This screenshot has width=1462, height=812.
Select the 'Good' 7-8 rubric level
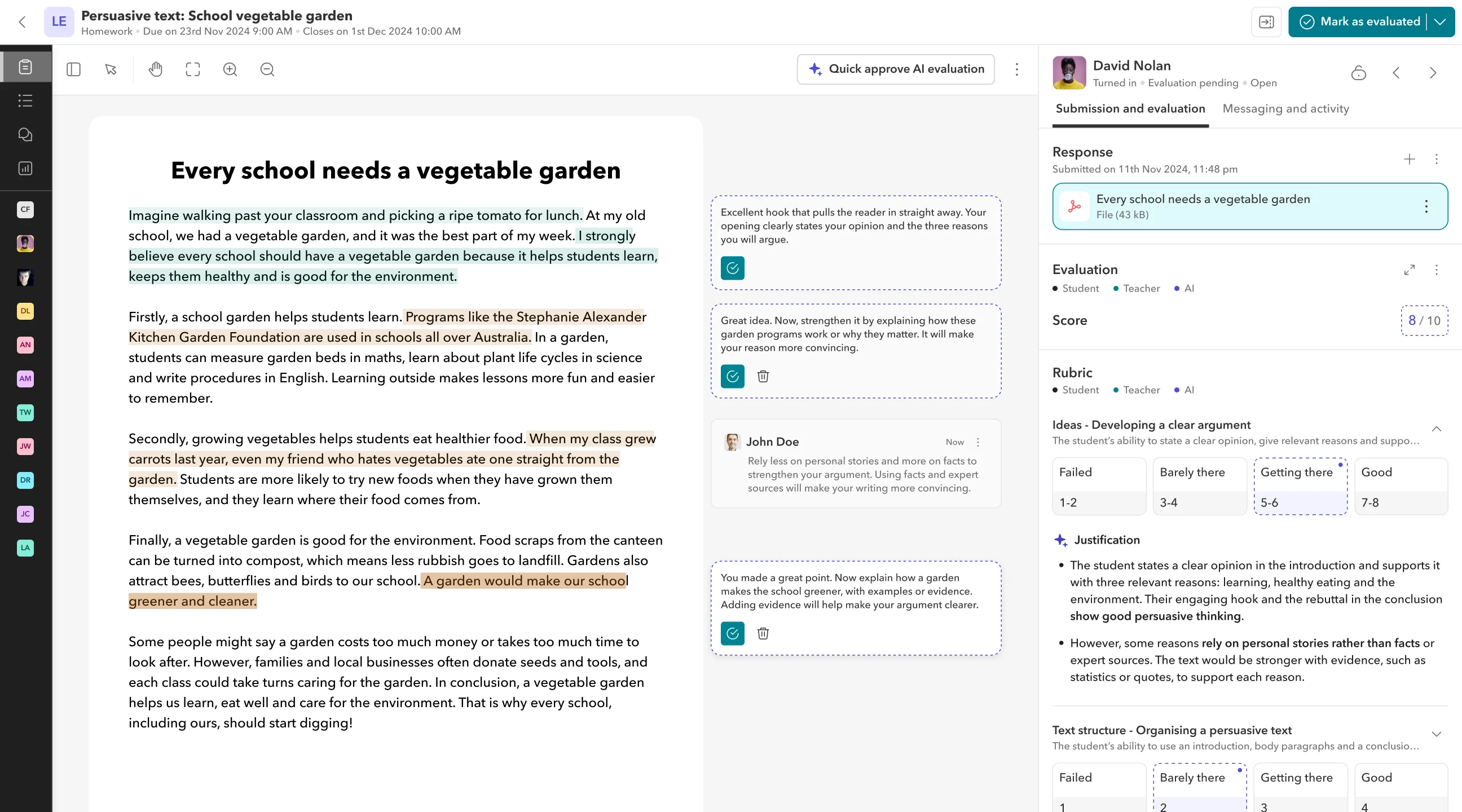(1401, 486)
